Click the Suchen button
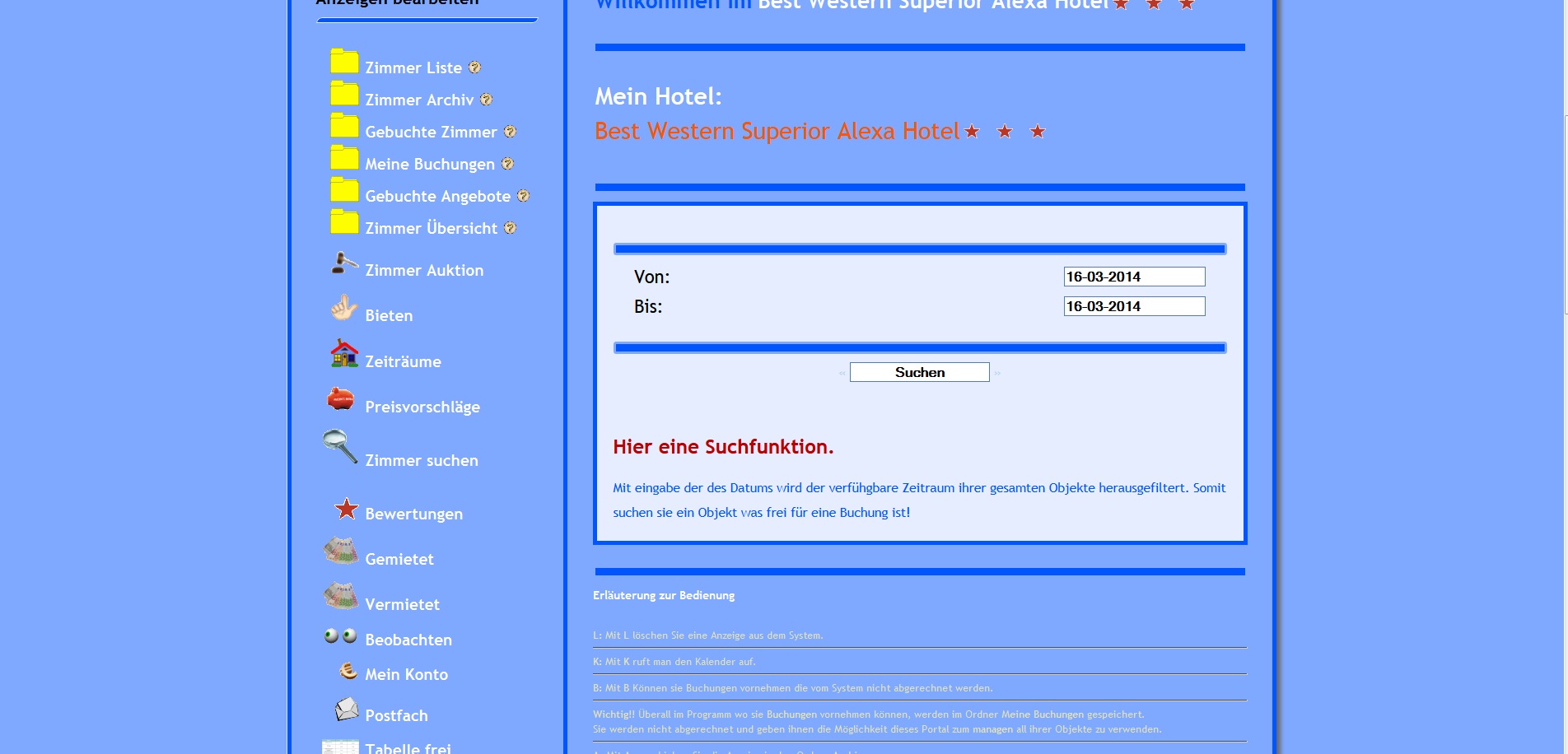The width and height of the screenshot is (1568, 754). click(x=920, y=372)
